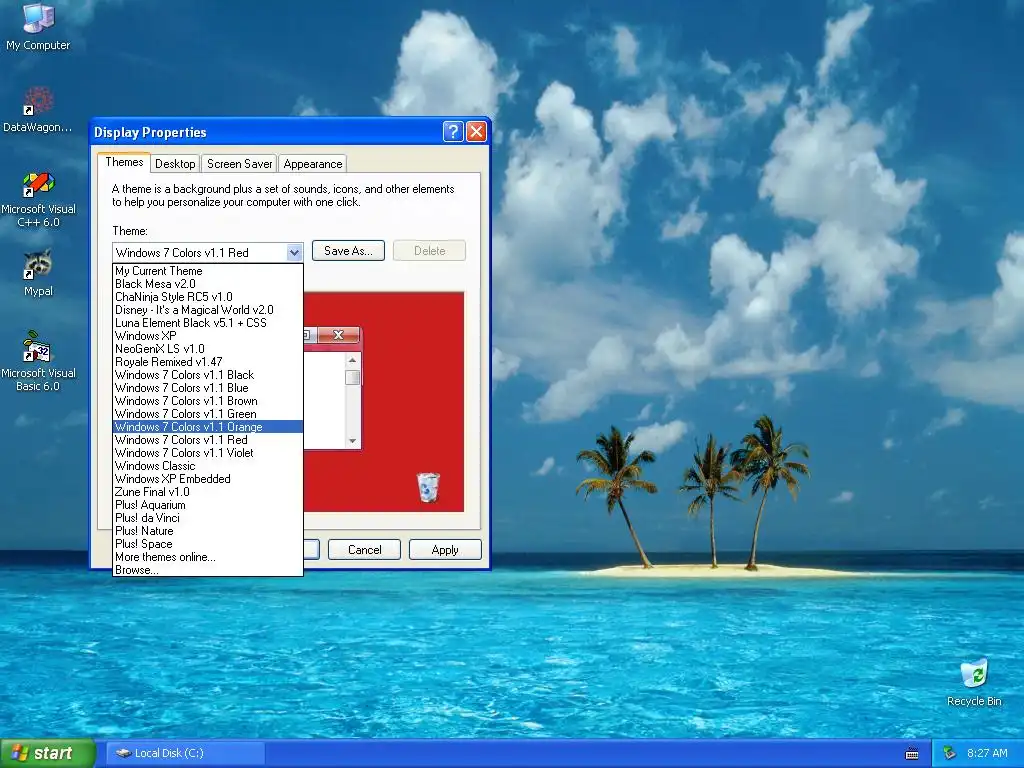Select NeoGeniX LS v1.0 theme
Viewport: 1024px width, 768px height.
pyautogui.click(x=208, y=349)
